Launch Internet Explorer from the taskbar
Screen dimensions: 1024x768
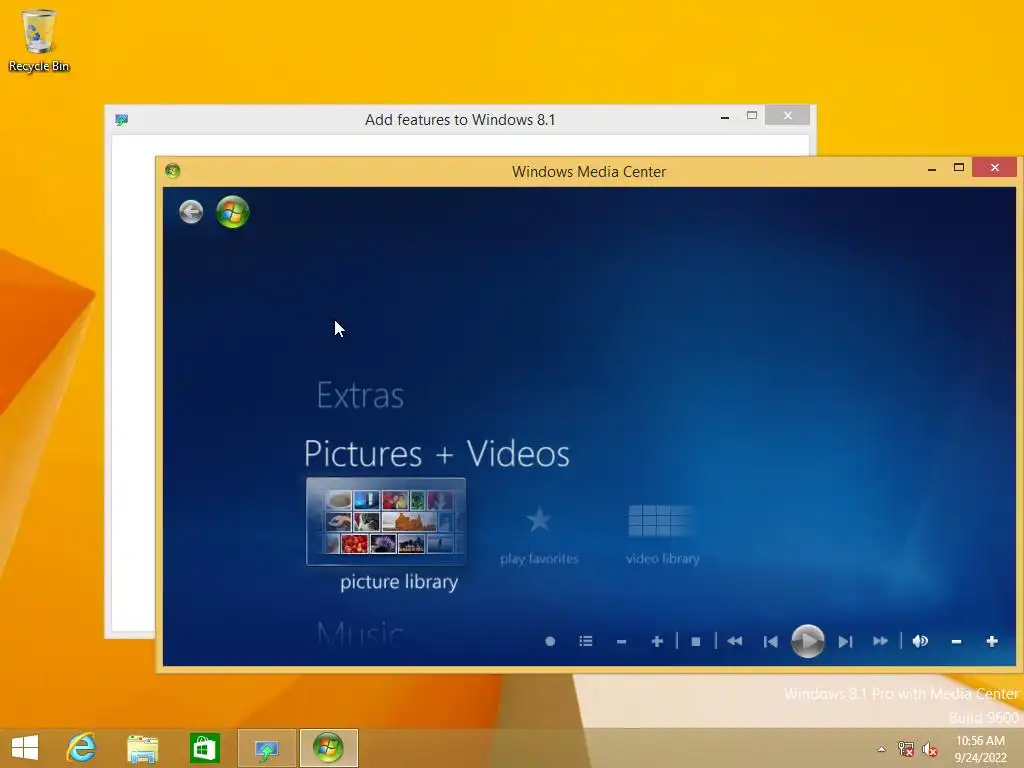[82, 748]
